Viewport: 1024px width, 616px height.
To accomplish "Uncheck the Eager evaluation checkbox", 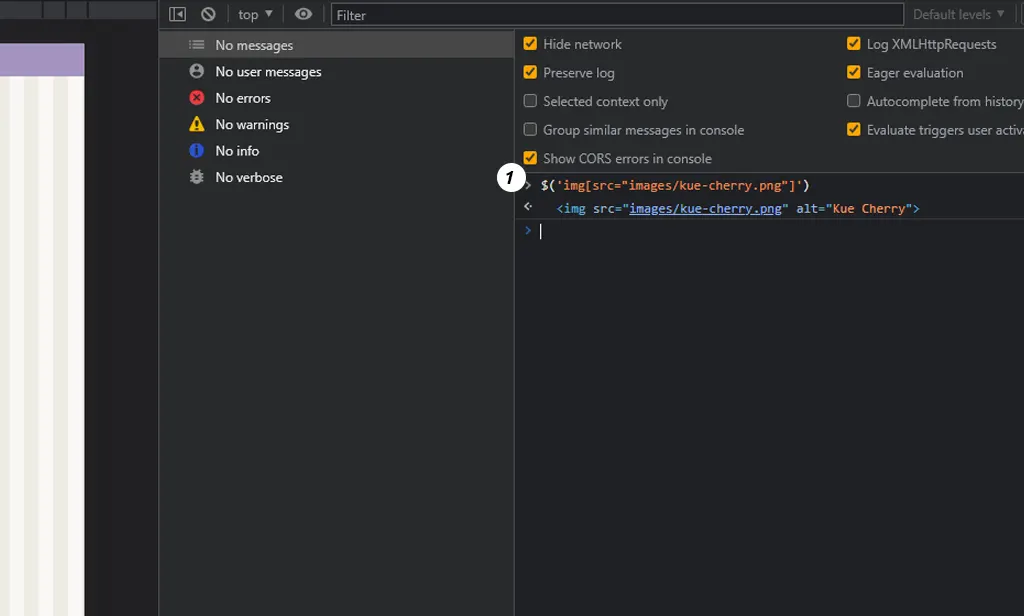I will (x=854, y=73).
